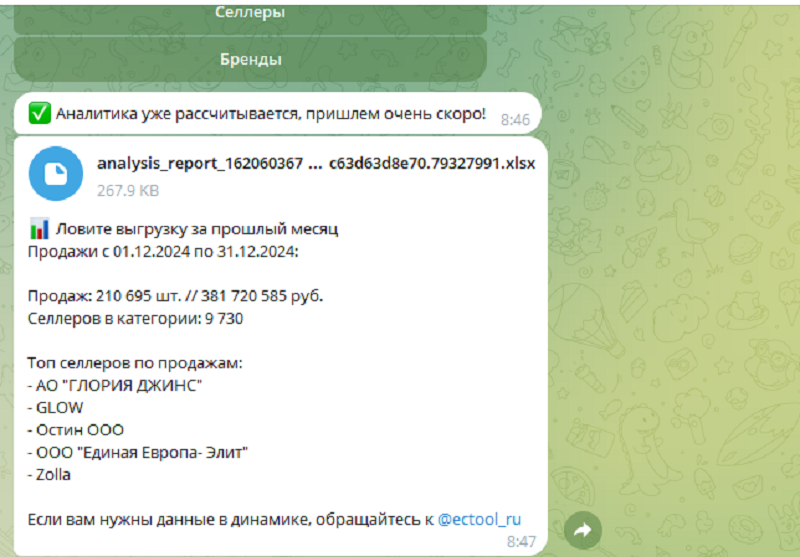Click the 8:47 message timestamp
Viewport: 800px width, 557px height.
point(521,541)
